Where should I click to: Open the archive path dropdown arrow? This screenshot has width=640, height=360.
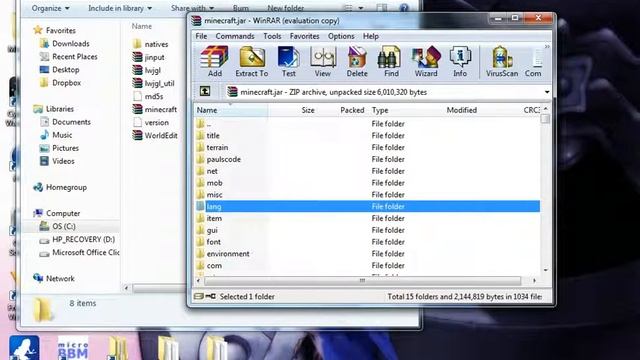pyautogui.click(x=547, y=92)
